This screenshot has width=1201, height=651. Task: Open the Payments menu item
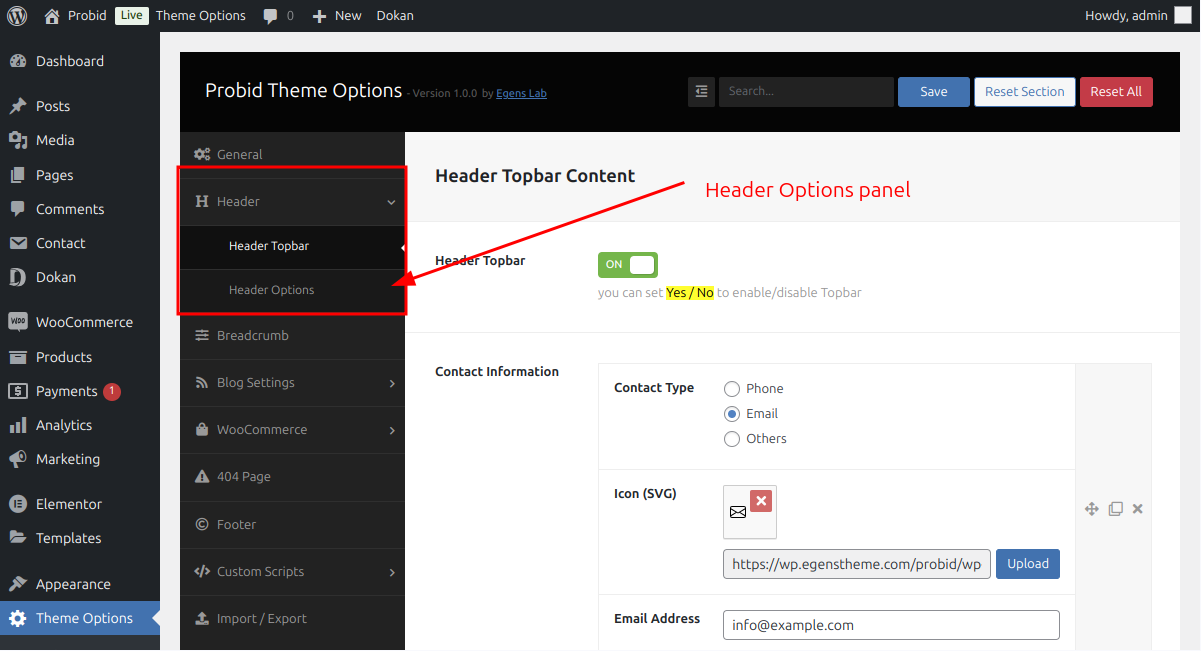tap(80, 391)
